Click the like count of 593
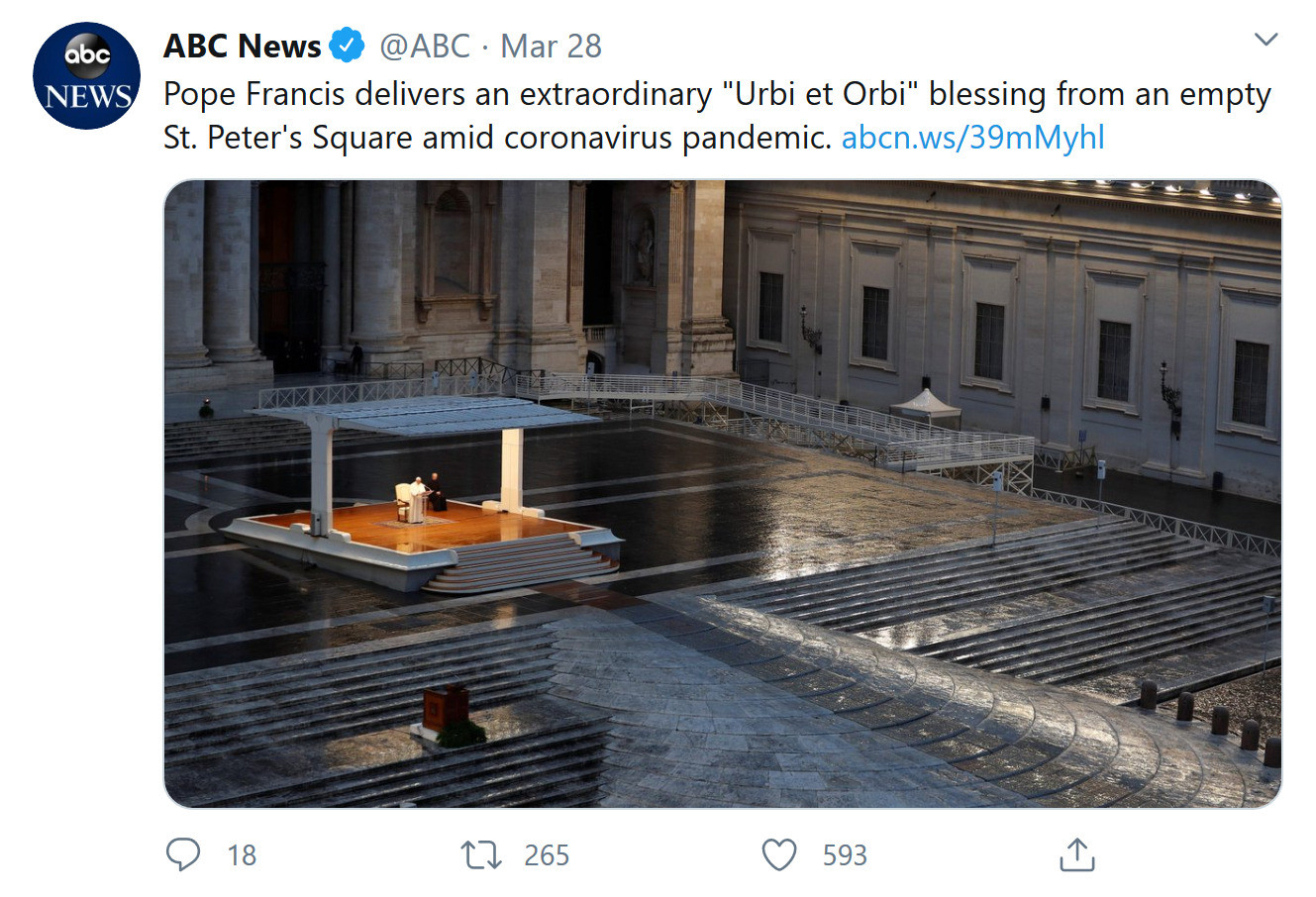 coord(845,855)
